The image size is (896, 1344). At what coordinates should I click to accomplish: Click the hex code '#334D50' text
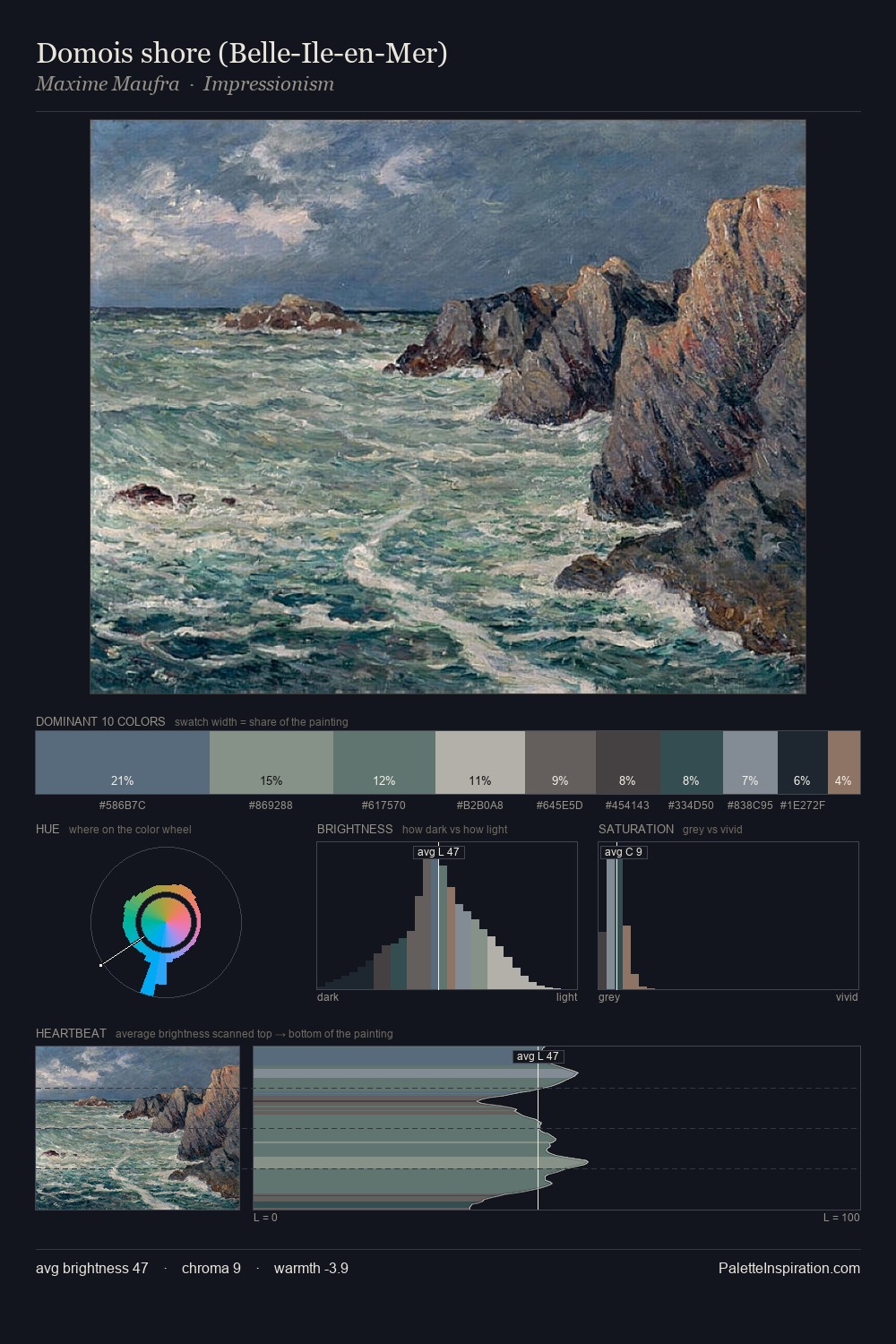coord(692,806)
